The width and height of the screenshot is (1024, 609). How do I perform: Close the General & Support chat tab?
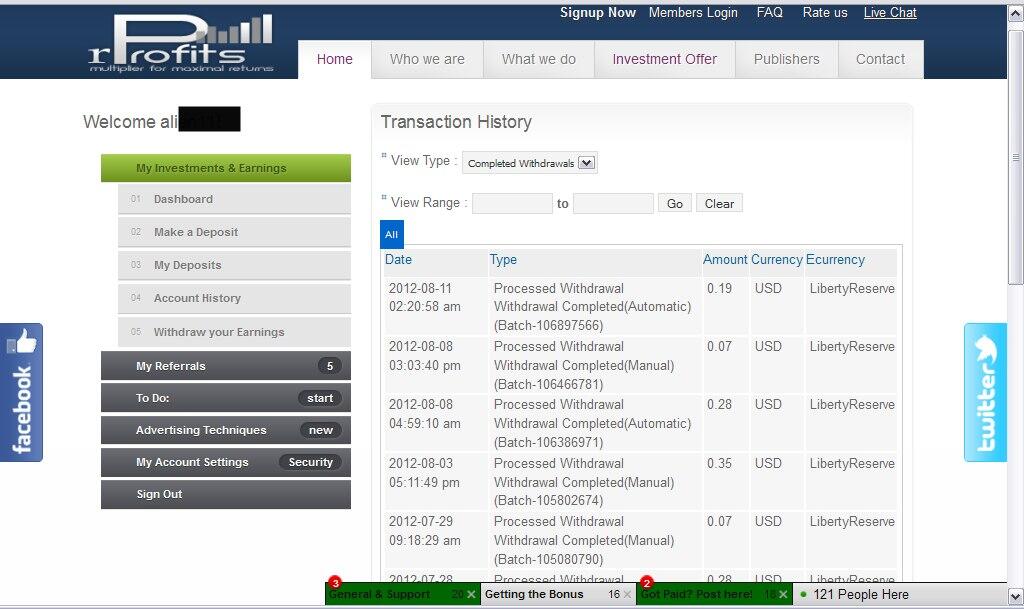pyautogui.click(x=472, y=594)
